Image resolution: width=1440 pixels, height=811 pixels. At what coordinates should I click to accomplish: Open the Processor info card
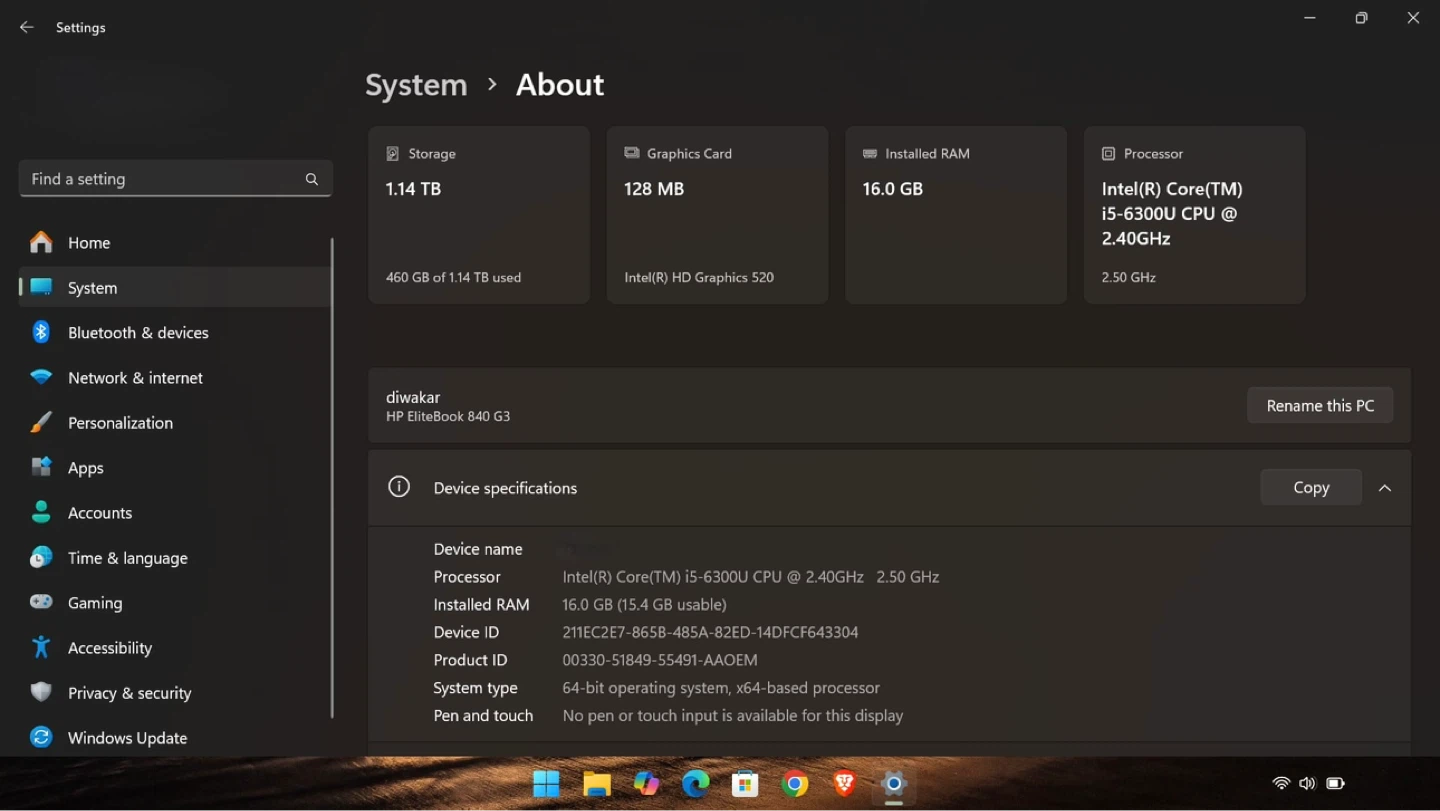point(1195,215)
